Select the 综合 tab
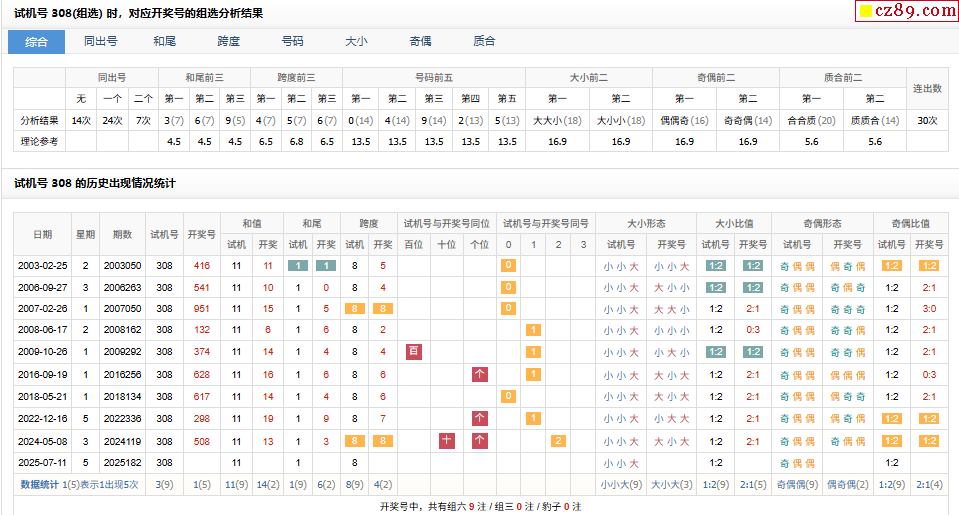 (x=36, y=42)
